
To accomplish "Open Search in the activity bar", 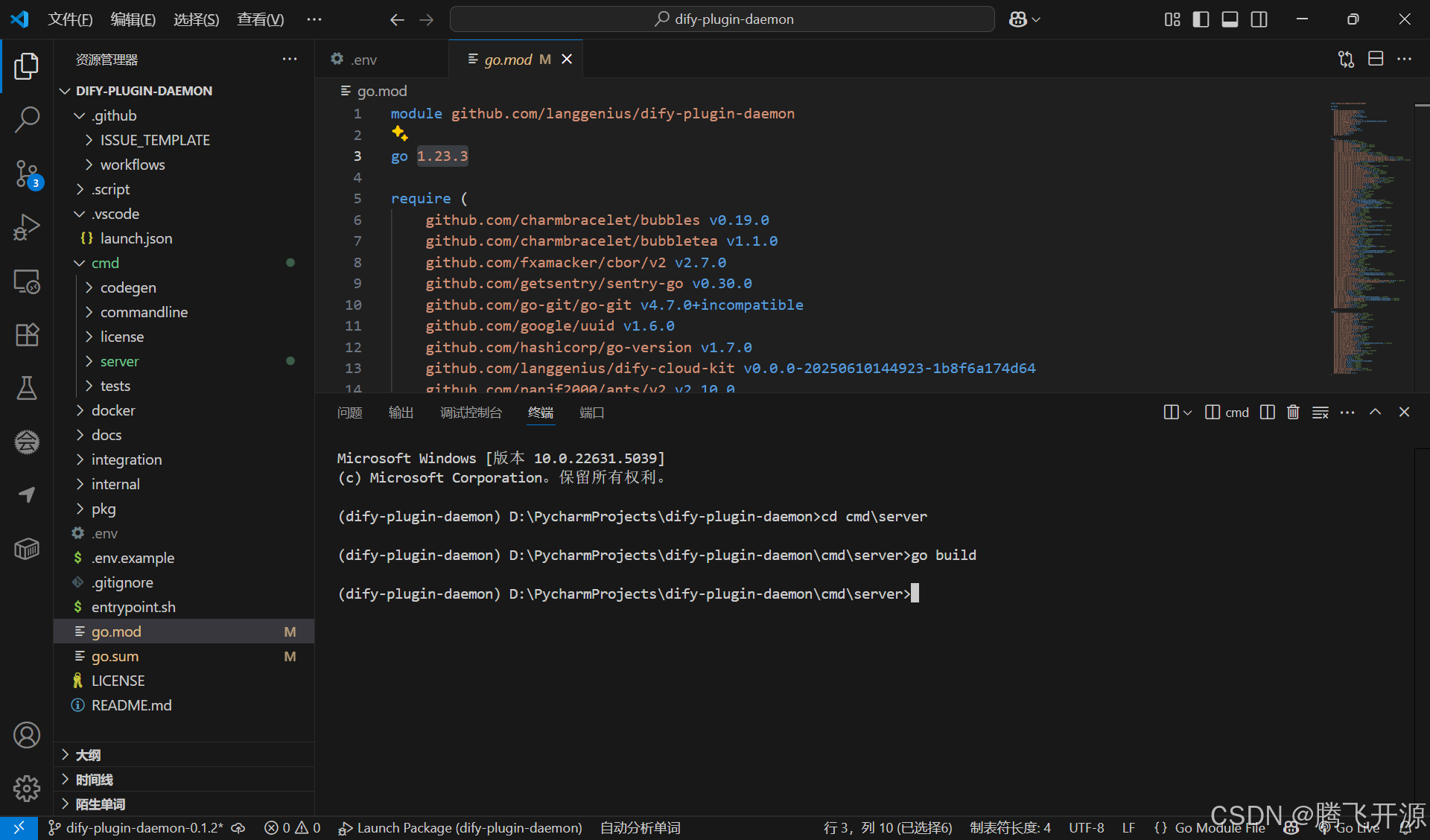I will (x=27, y=119).
